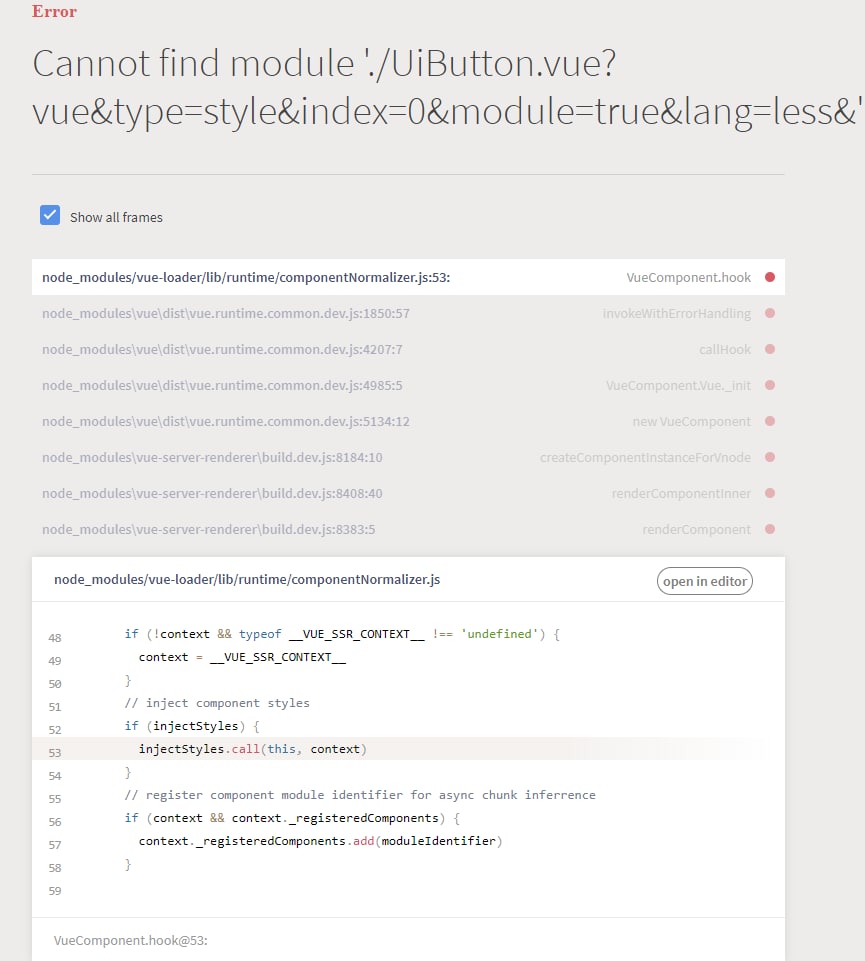Click line number 59 in code panel
This screenshot has width=865, height=961.
coord(55,891)
